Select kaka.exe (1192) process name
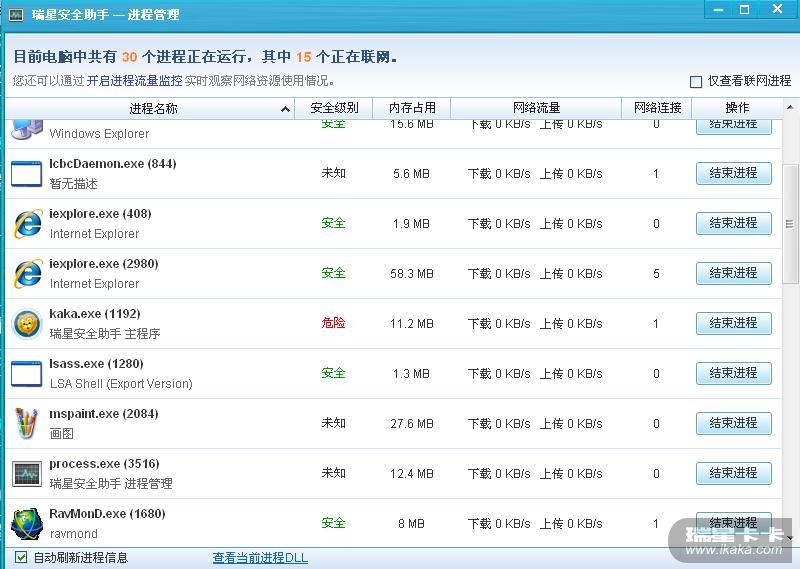 coord(95,313)
